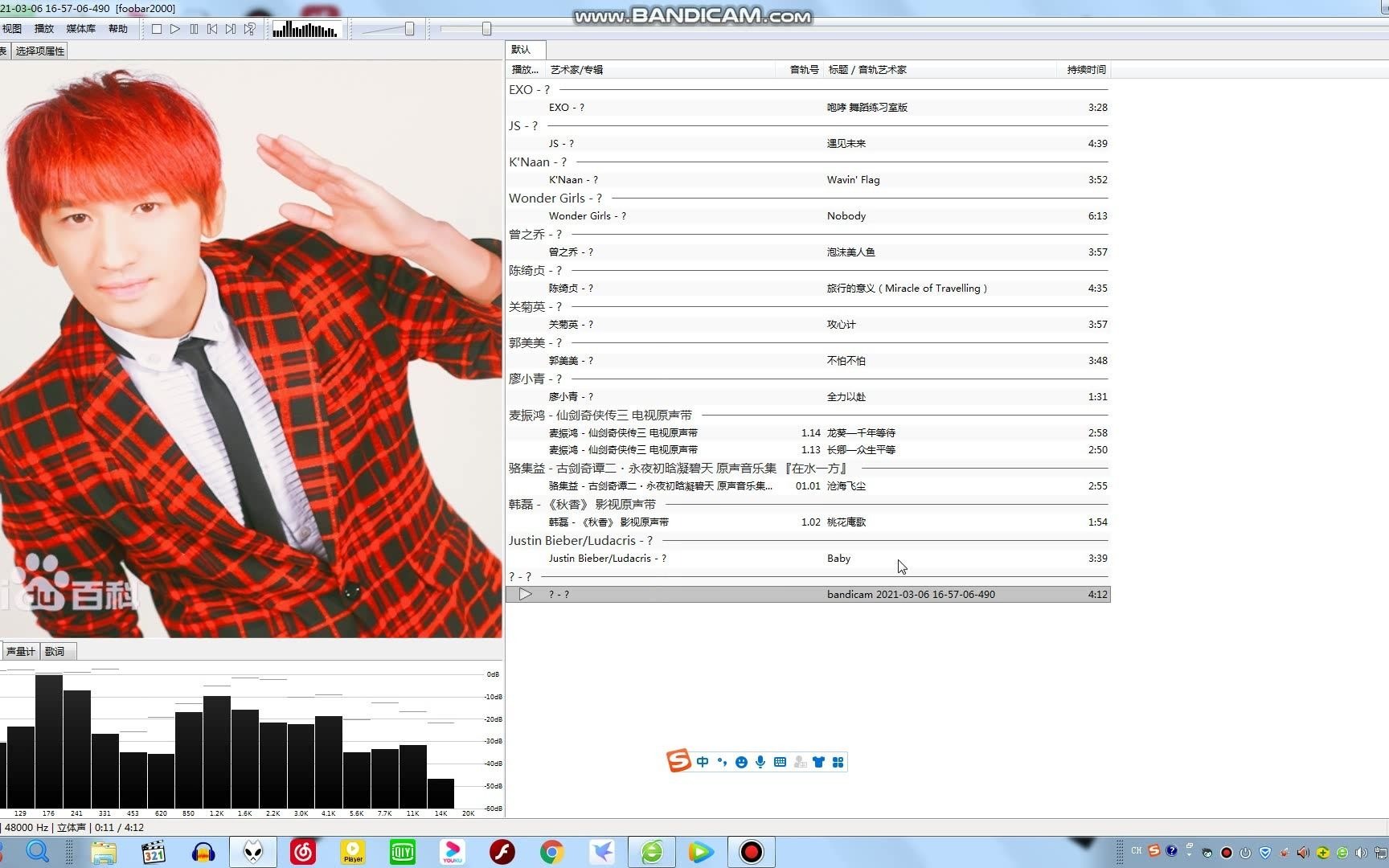1389x868 pixels.
Task: Click the Sogou input method S logo
Action: coord(678,760)
